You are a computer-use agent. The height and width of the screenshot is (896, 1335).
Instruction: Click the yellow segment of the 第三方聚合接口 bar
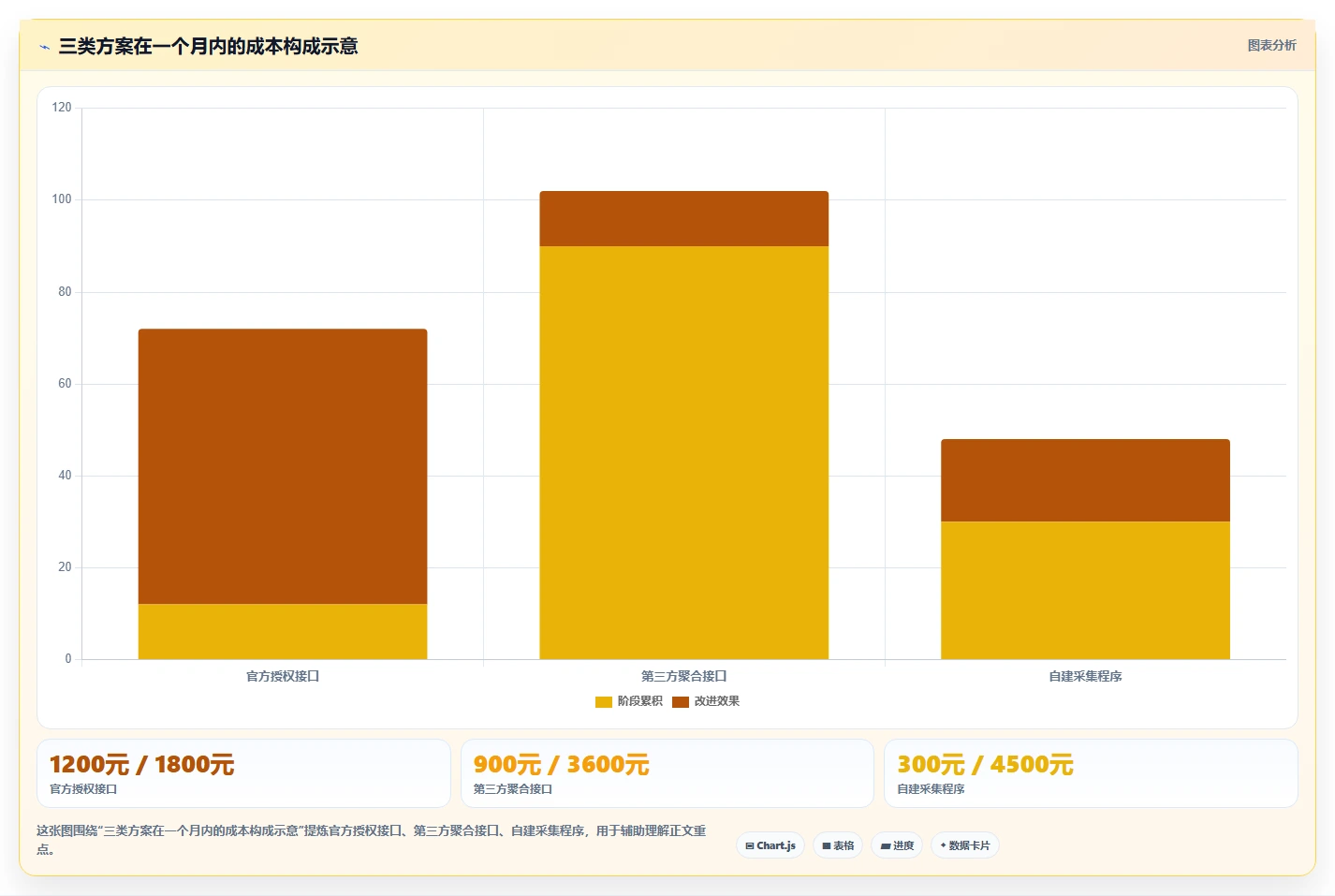point(684,453)
